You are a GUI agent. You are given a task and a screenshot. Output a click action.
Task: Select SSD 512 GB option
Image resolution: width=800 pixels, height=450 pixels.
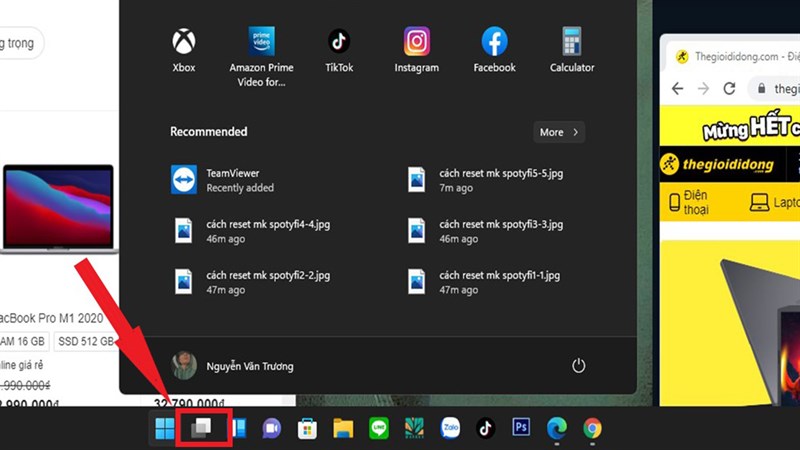85,341
